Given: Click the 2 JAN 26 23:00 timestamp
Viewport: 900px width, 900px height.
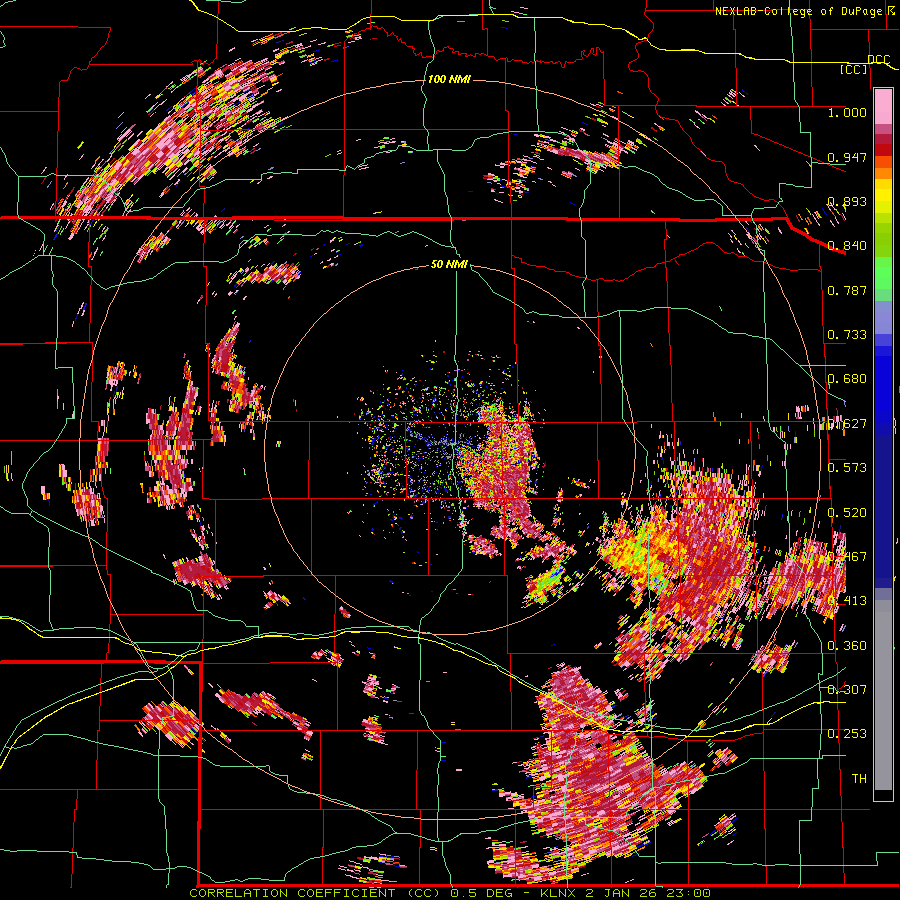Looking at the screenshot, I should coord(648,893).
